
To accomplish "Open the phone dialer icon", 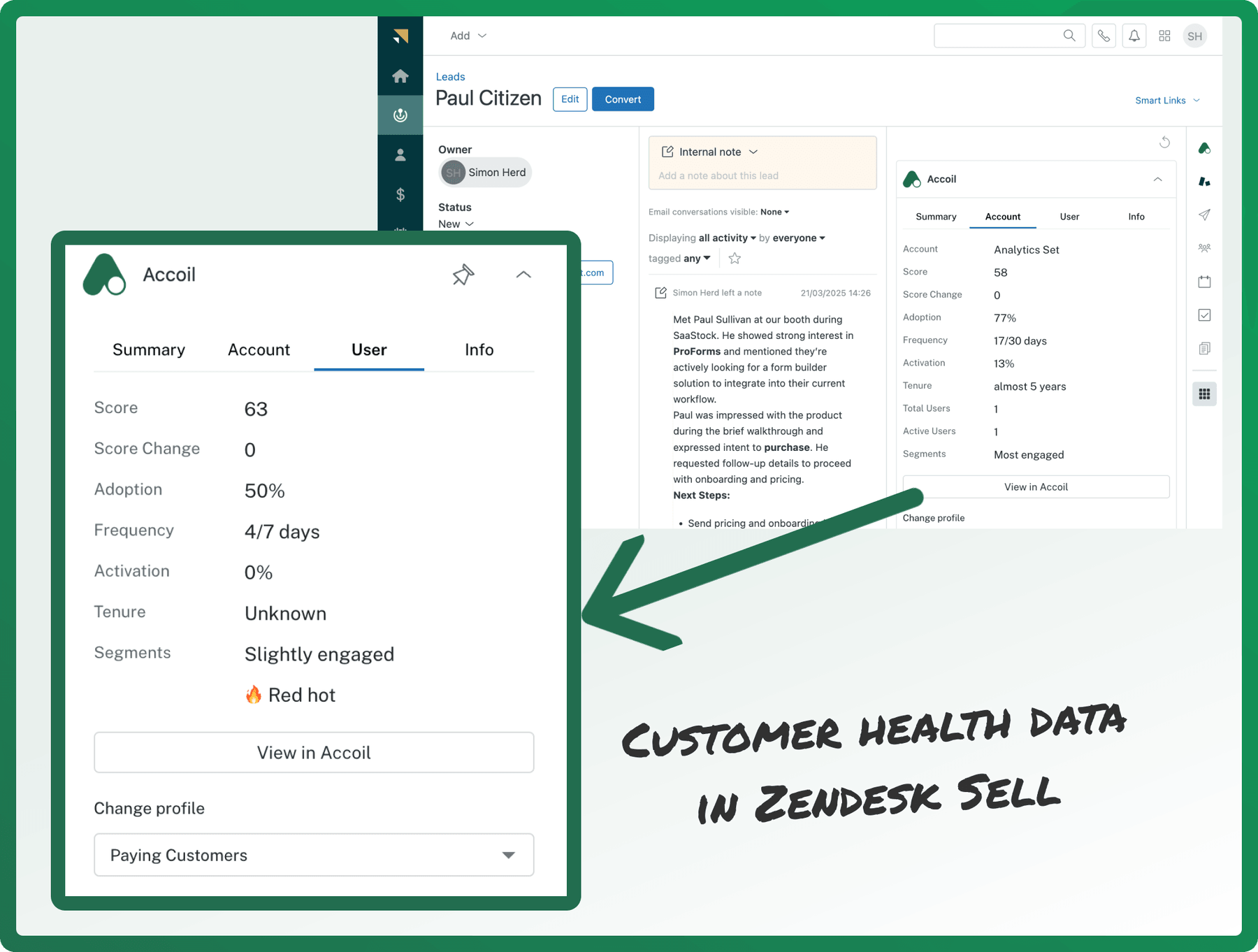I will [x=1104, y=36].
